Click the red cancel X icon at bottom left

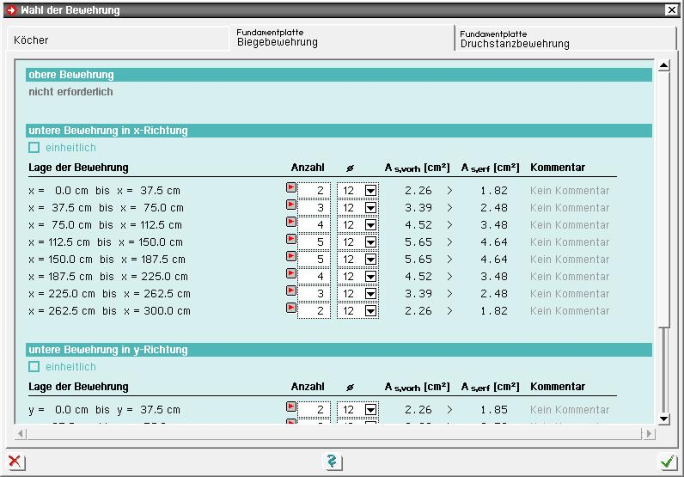click(x=15, y=461)
